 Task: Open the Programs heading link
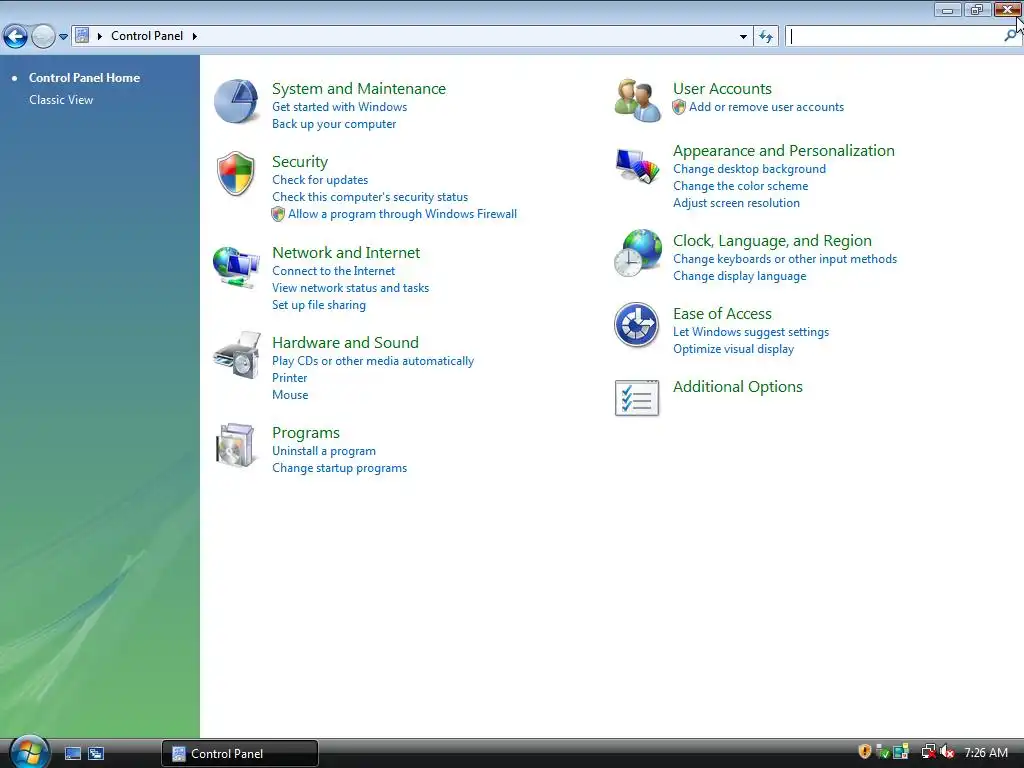306,433
